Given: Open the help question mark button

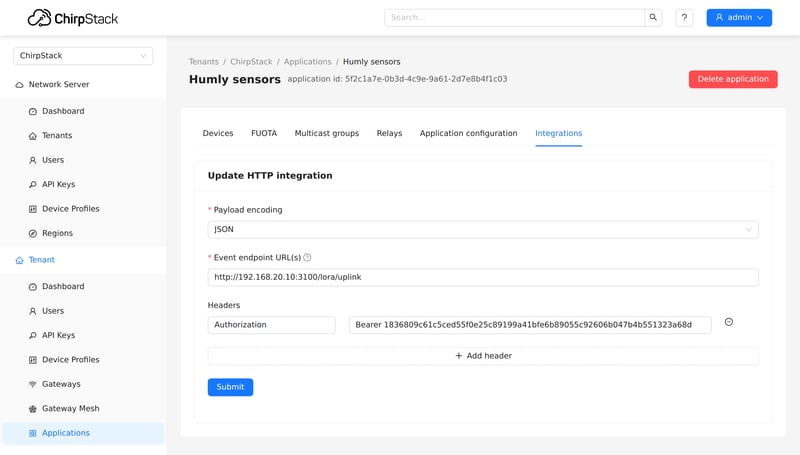Looking at the screenshot, I should pos(684,17).
